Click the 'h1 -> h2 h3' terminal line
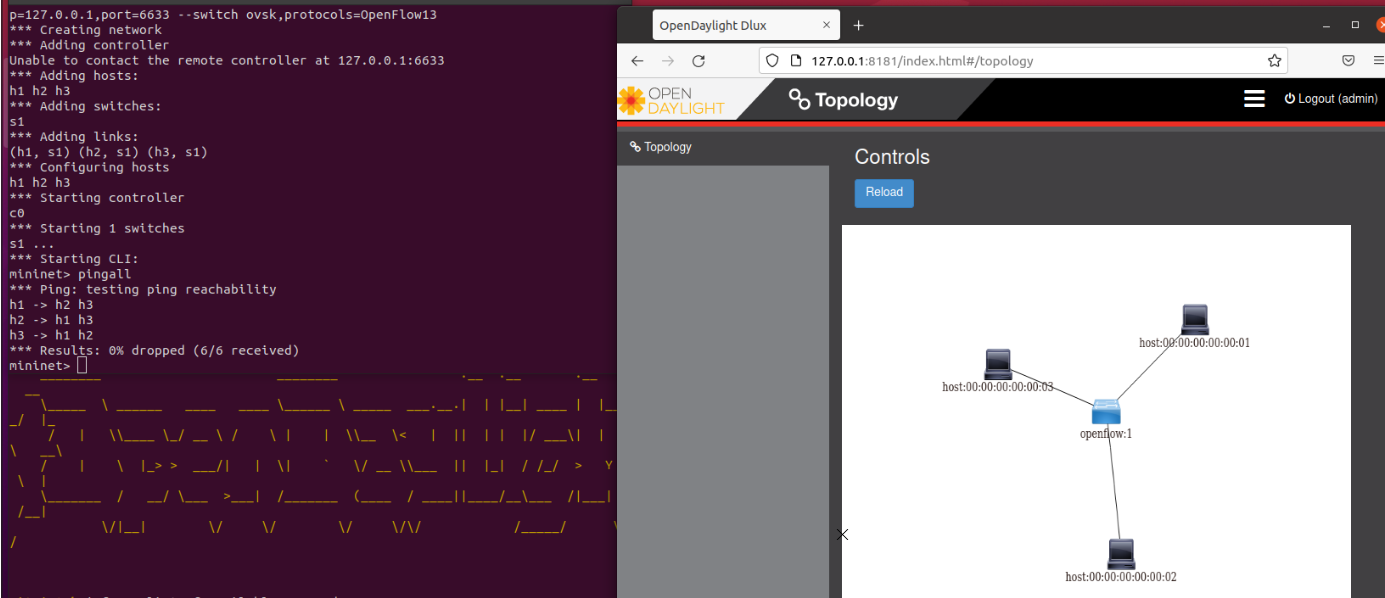Image resolution: width=1385 pixels, height=598 pixels. click(51, 305)
